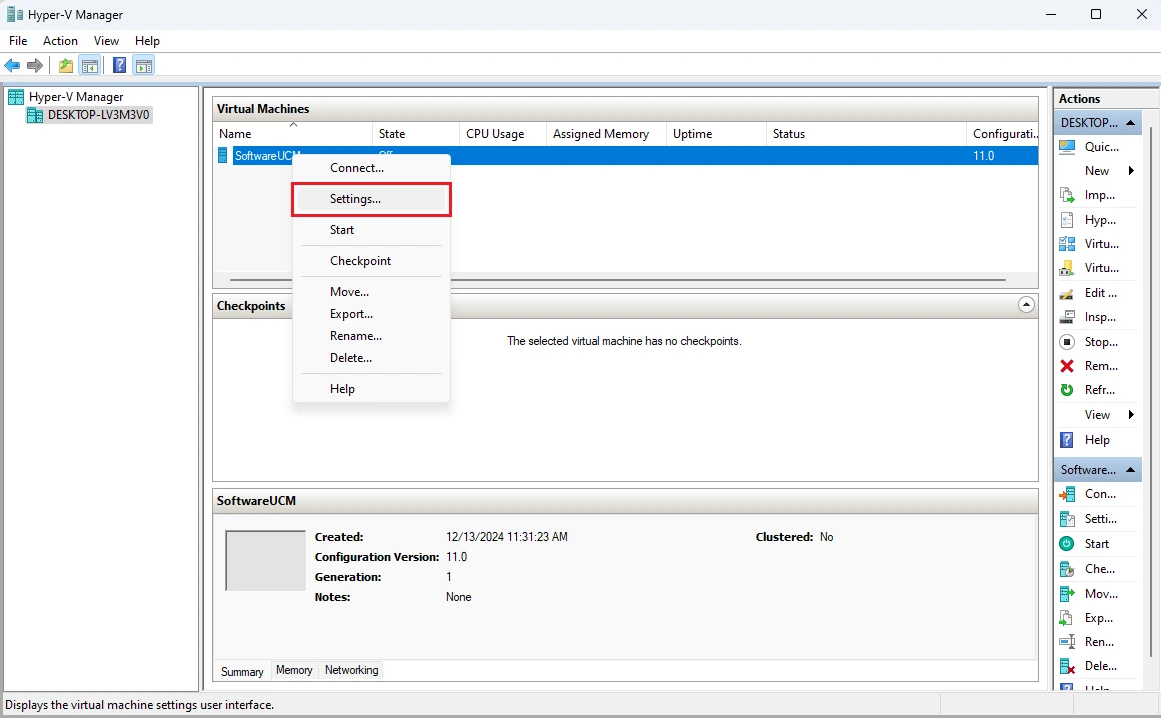Sort by Assigned Memory column header
The height and width of the screenshot is (718, 1161).
pos(606,134)
